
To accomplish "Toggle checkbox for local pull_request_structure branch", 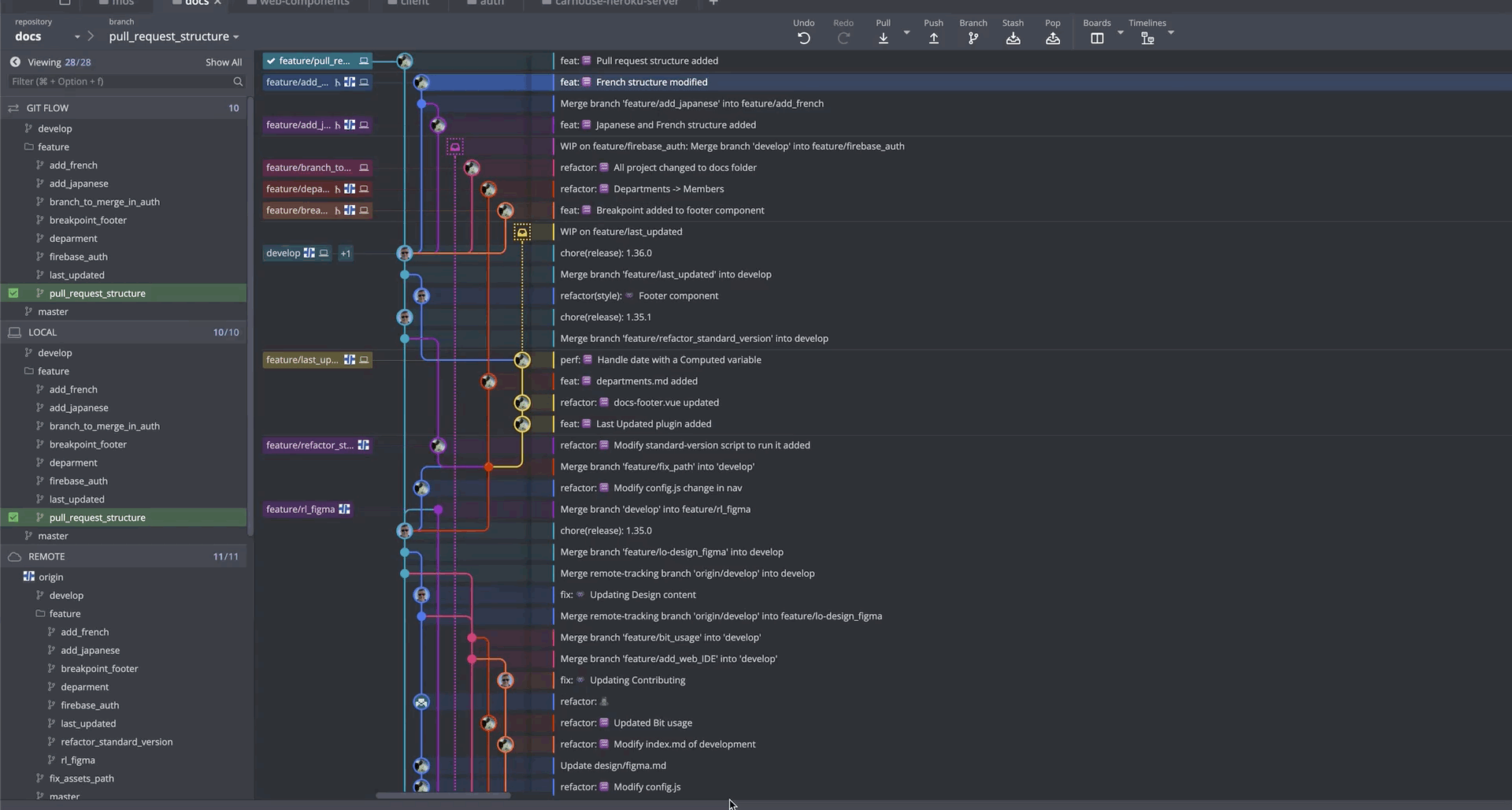I will [x=13, y=518].
